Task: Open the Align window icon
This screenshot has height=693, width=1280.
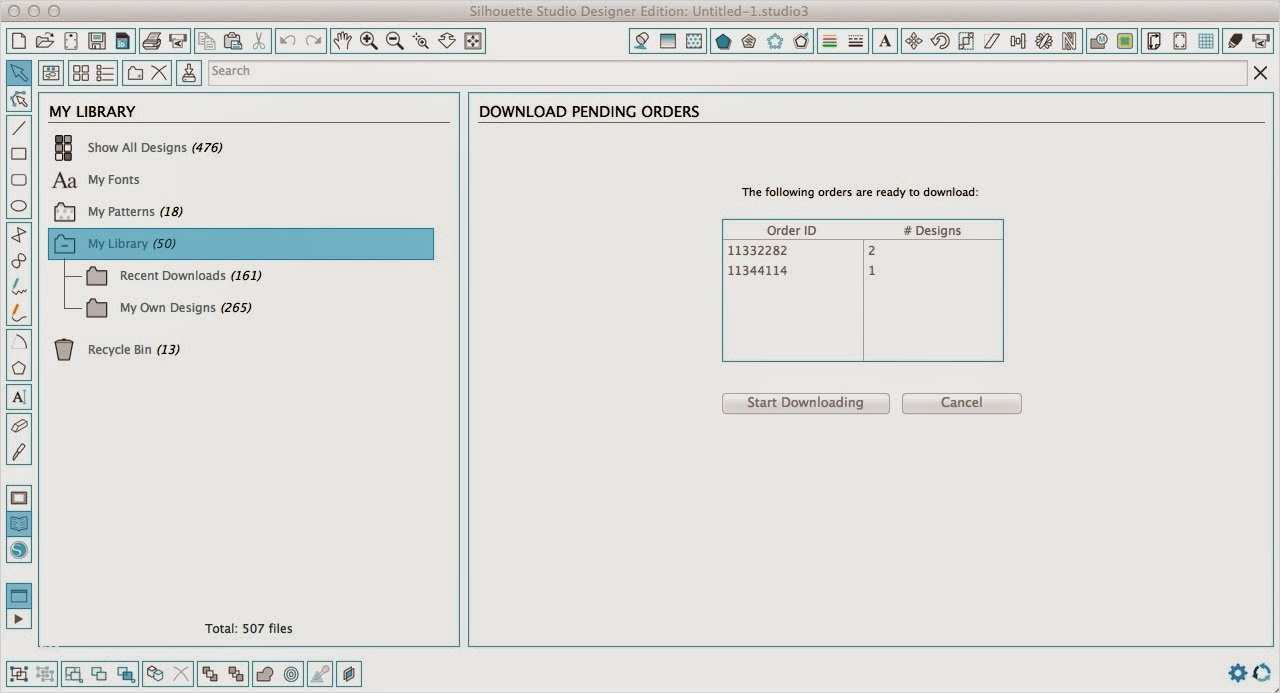Action: pyautogui.click(x=1018, y=41)
